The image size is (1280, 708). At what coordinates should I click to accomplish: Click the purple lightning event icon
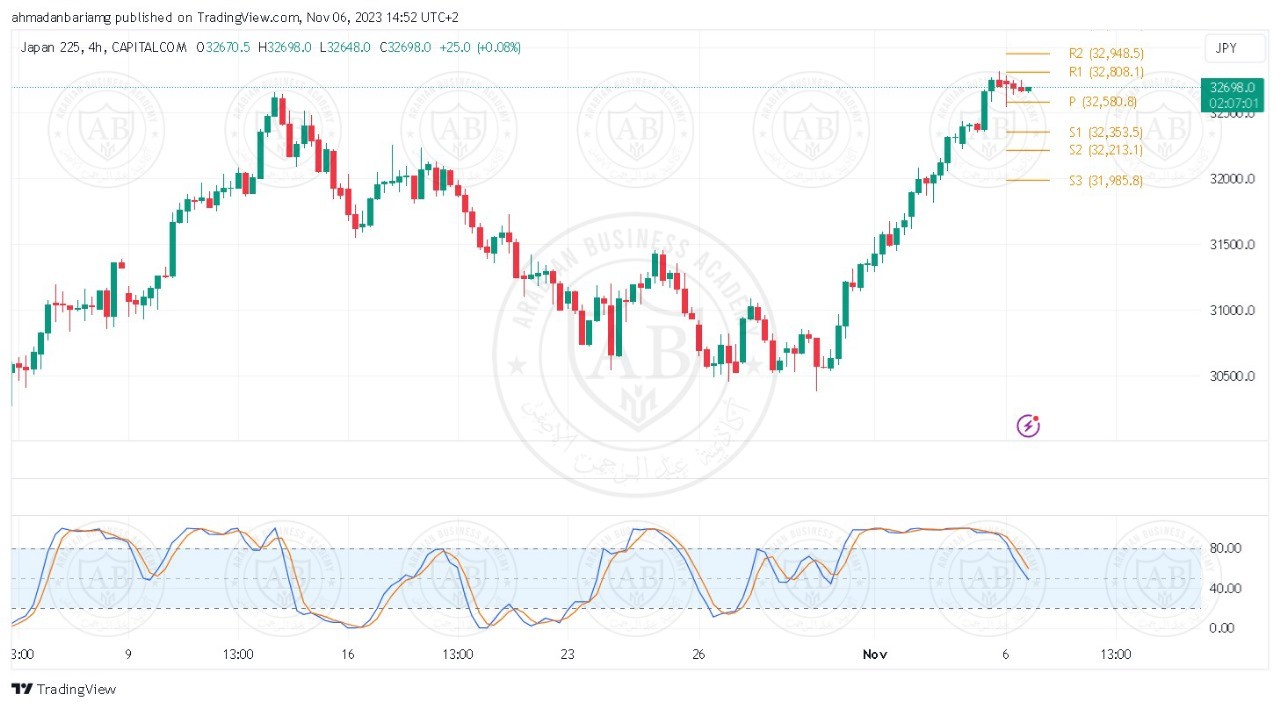[1028, 427]
